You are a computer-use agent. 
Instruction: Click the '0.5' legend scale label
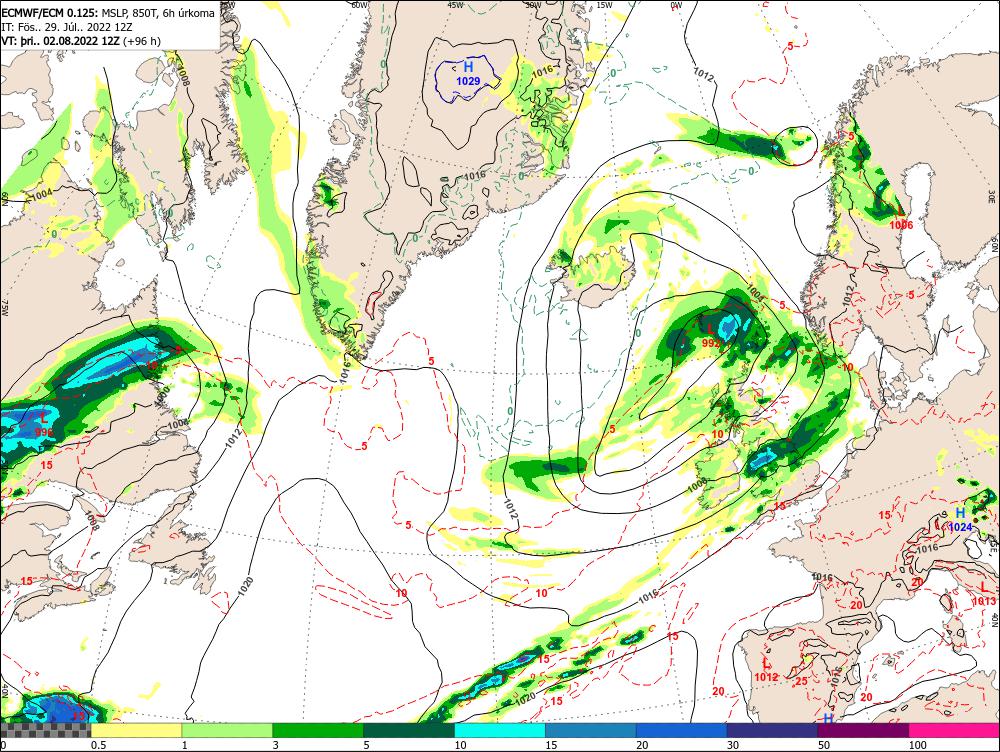(x=98, y=745)
